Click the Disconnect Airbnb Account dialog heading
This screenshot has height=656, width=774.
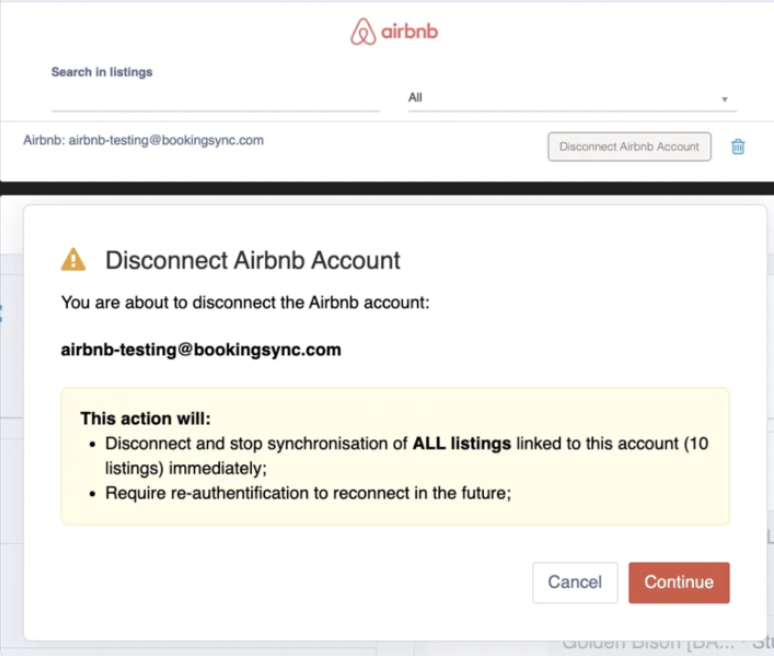pos(253,260)
